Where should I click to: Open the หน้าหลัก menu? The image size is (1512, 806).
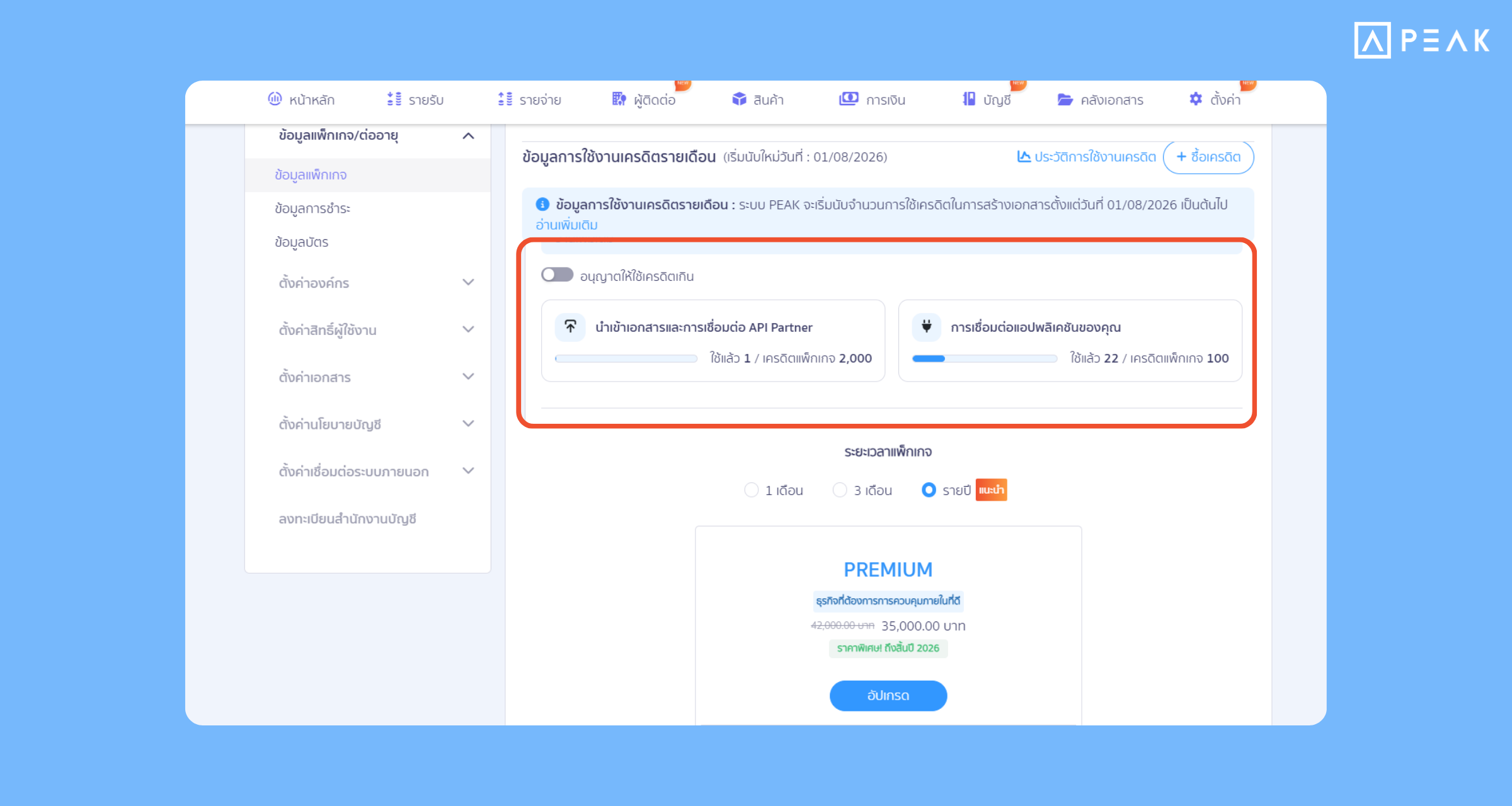pos(301,99)
